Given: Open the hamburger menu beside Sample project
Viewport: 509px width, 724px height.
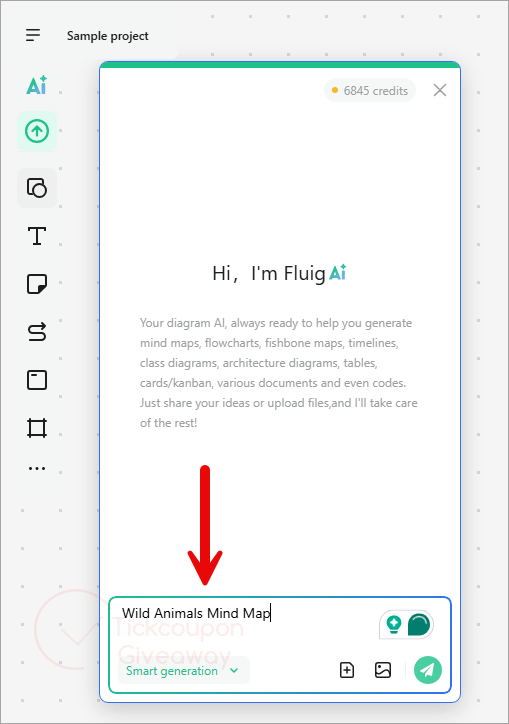Looking at the screenshot, I should 33,35.
